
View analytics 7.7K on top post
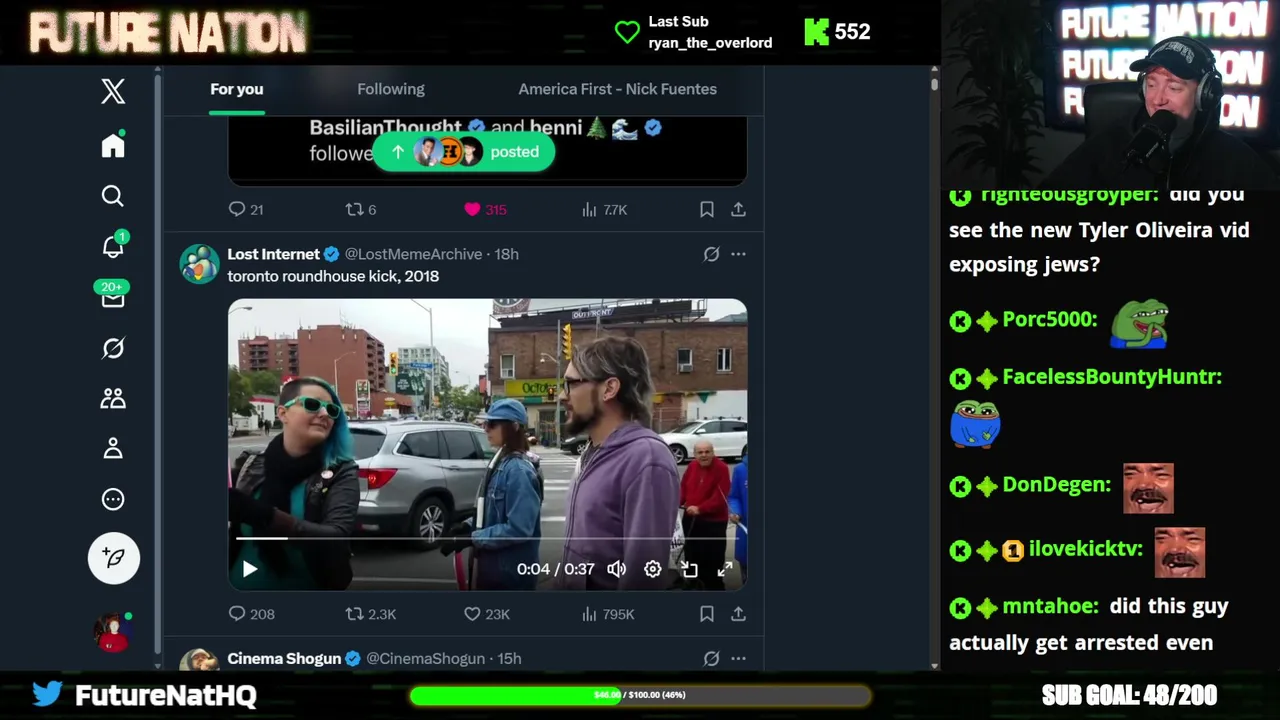[604, 209]
